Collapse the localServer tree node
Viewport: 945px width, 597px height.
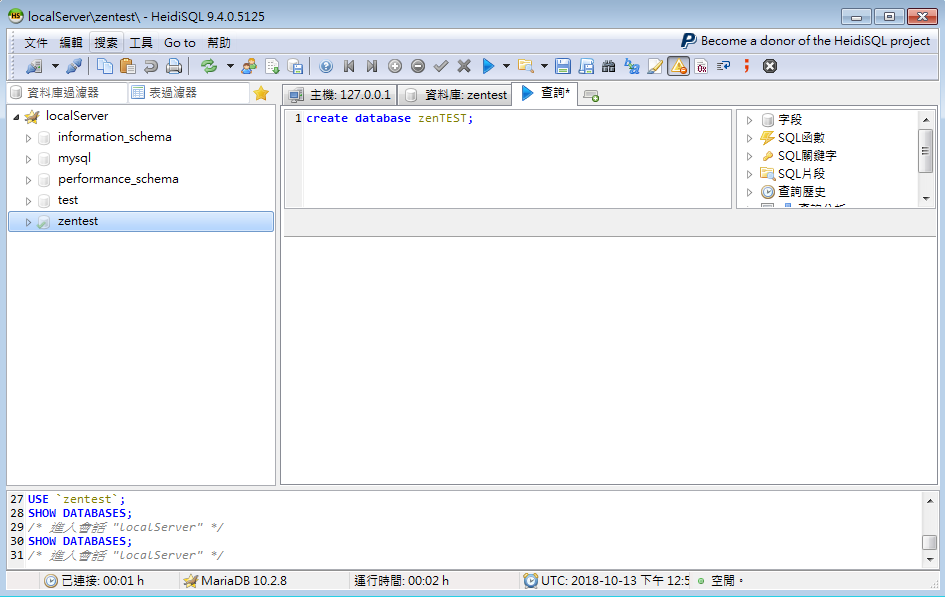coord(16,117)
